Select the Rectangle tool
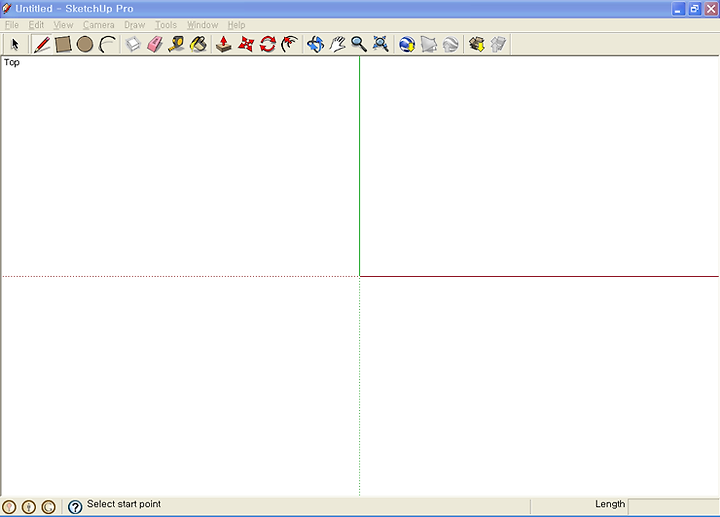 click(x=63, y=45)
